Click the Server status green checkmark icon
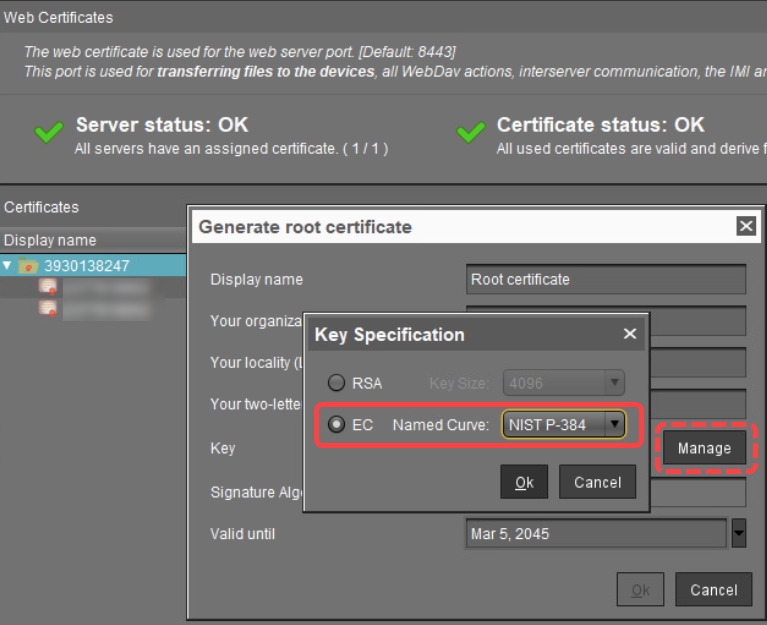The height and width of the screenshot is (625, 767). tap(49, 135)
